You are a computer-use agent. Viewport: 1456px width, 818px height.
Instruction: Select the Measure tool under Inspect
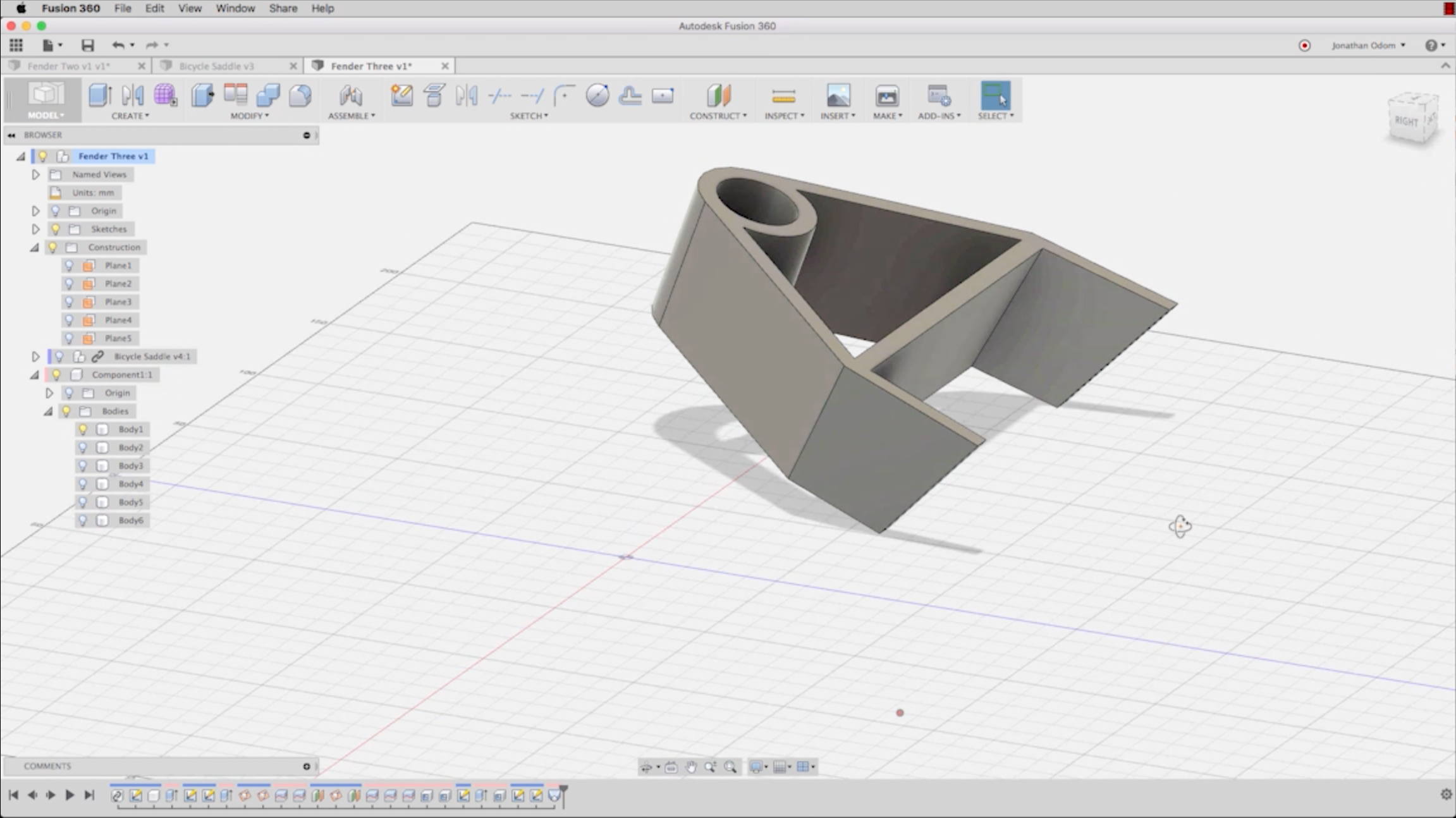(783, 95)
